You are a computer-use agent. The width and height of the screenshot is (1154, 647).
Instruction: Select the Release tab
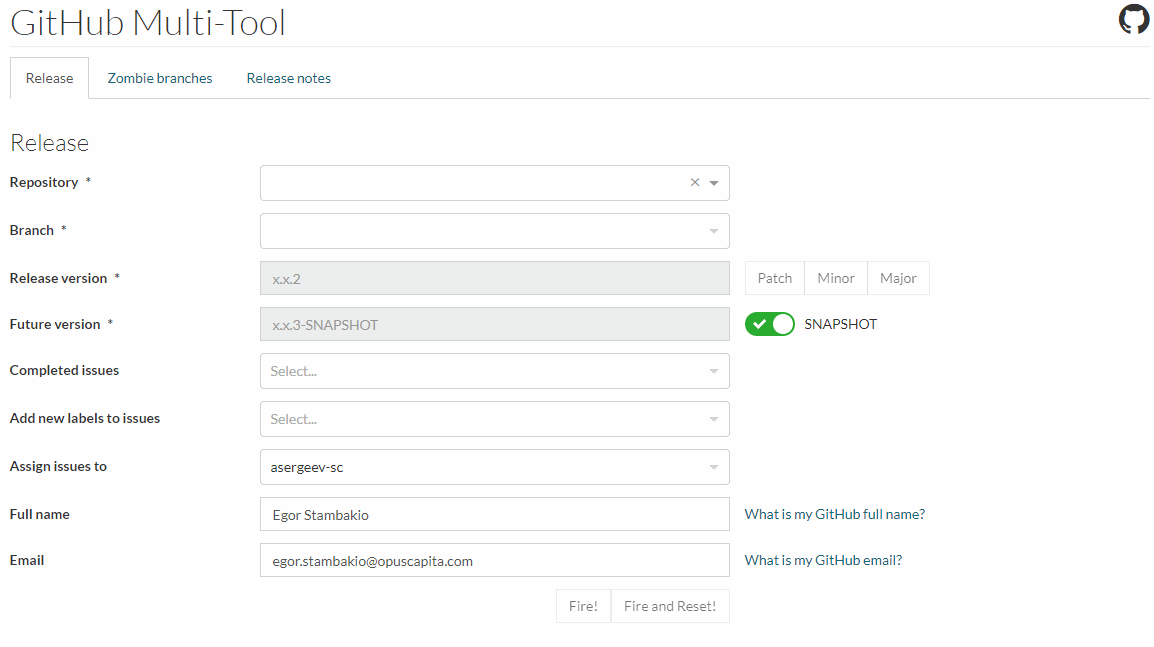(x=49, y=78)
